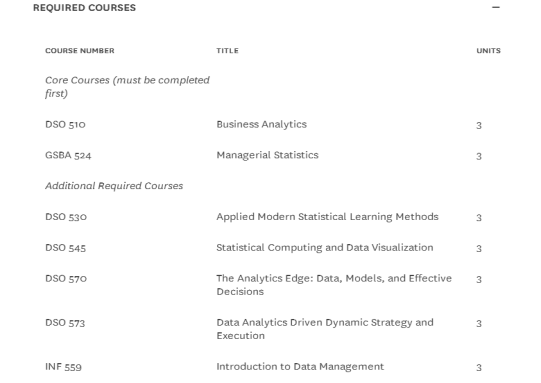Open the DSO 510 course link

65,124
